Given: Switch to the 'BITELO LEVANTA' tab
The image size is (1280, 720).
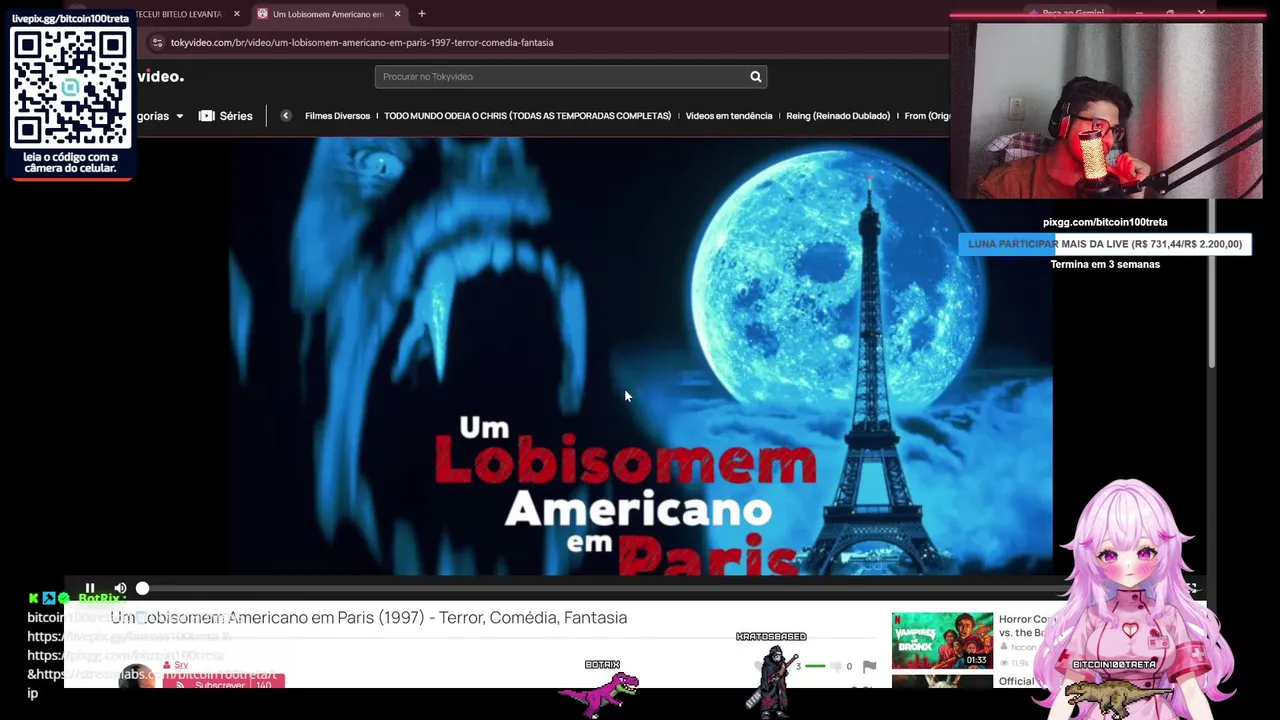Looking at the screenshot, I should pyautogui.click(x=178, y=14).
